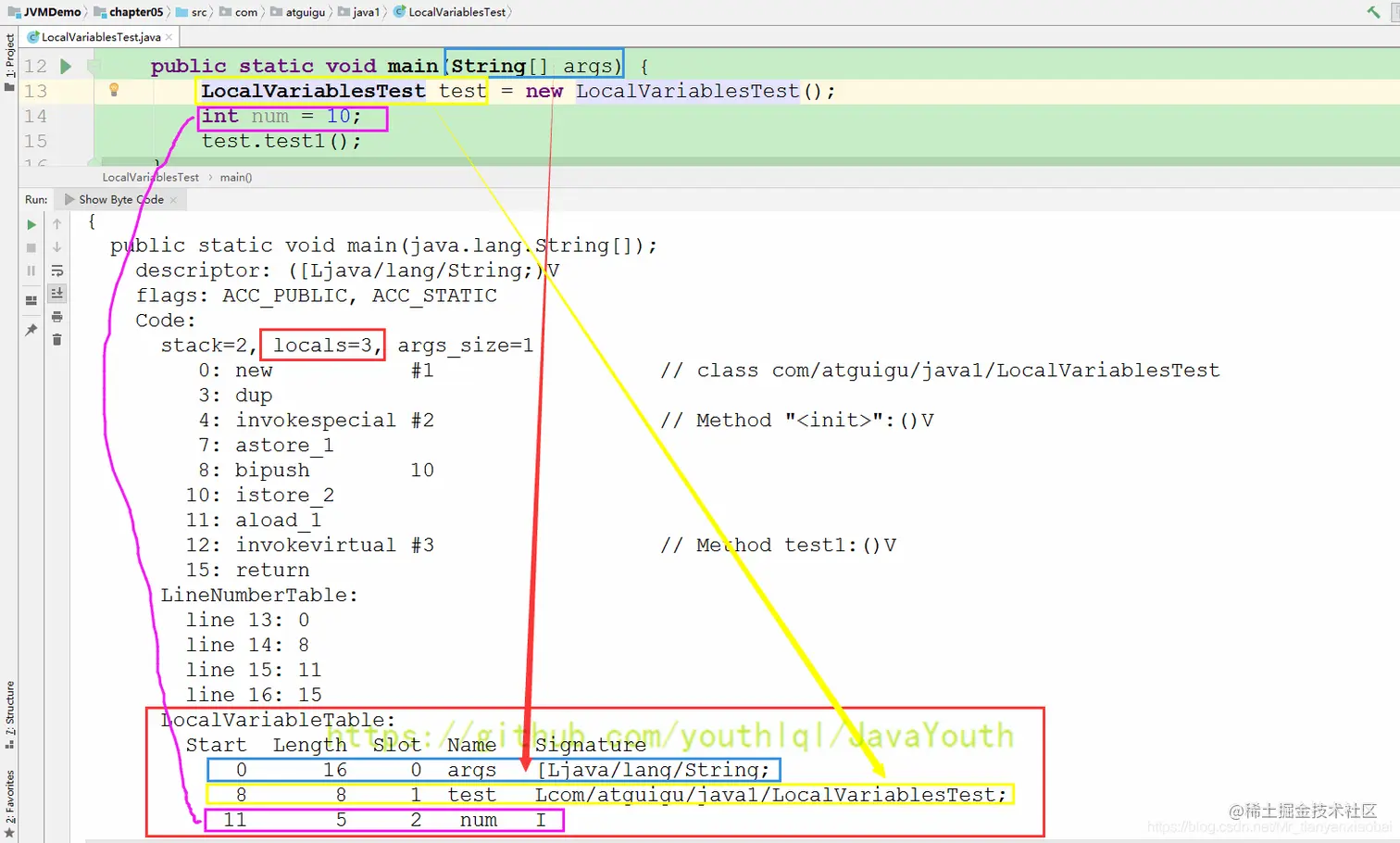
Task: Toggle soft-wrap for Run console output
Action: click(x=57, y=271)
